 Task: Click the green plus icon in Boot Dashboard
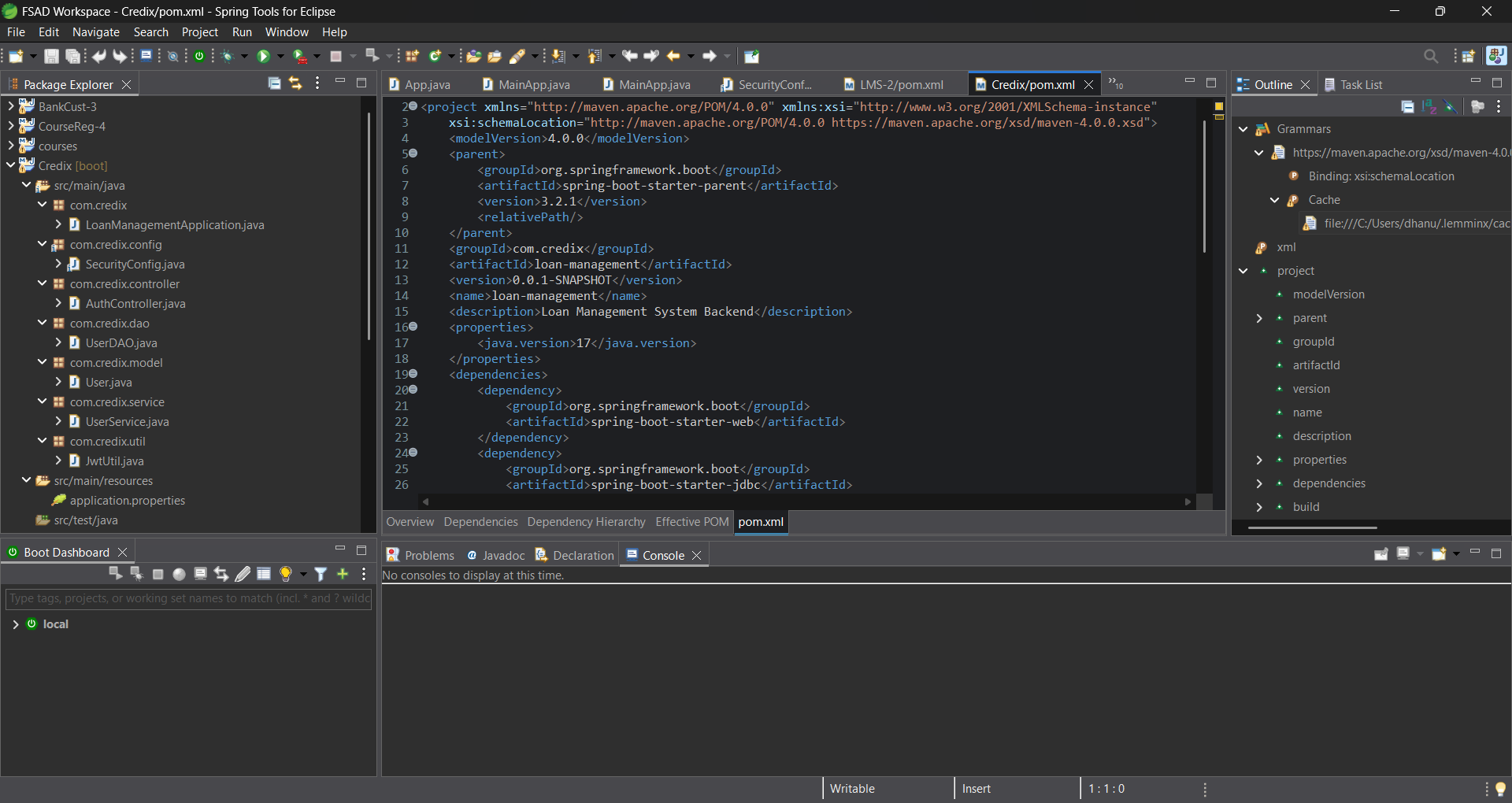343,574
